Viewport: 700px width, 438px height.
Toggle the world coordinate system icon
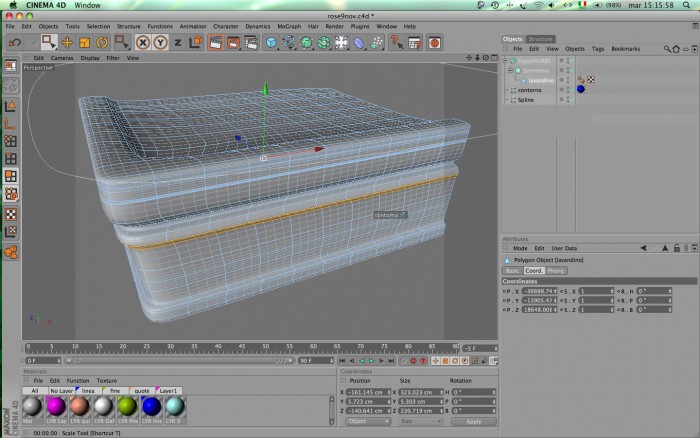click(195, 42)
